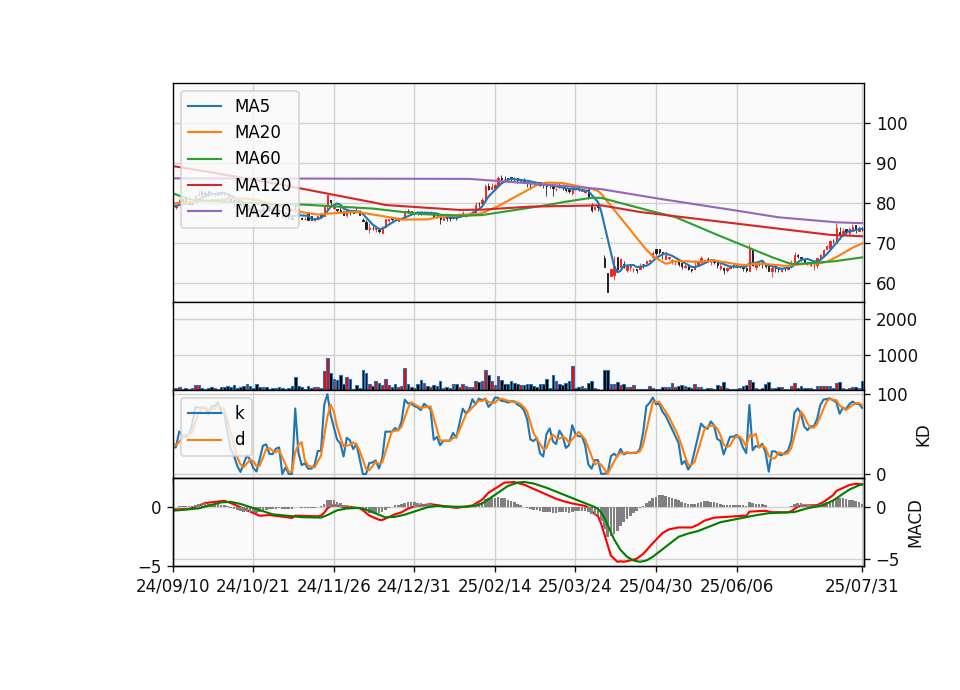Screen dimensions: 960x690
Task: Click the purple MA240 legend line sample
Action: click(x=204, y=211)
